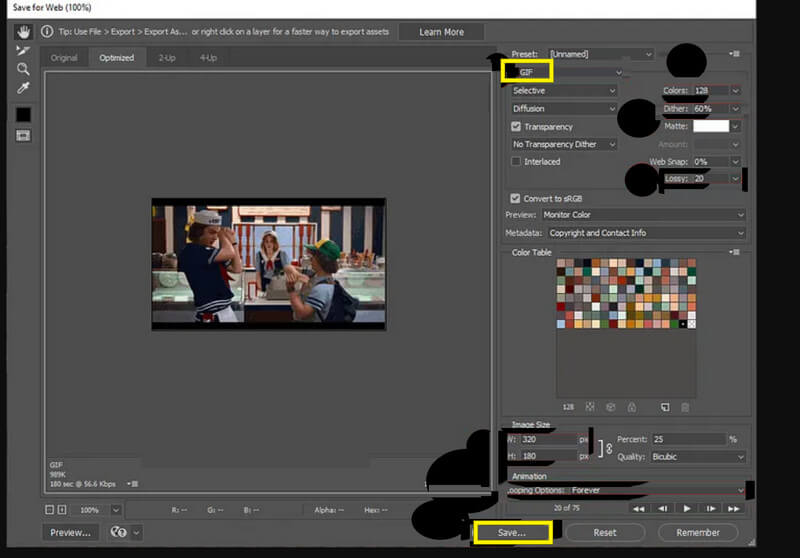Viewport: 800px width, 558px height.
Task: Open the Matte color dropdown arrow
Action: (x=735, y=126)
